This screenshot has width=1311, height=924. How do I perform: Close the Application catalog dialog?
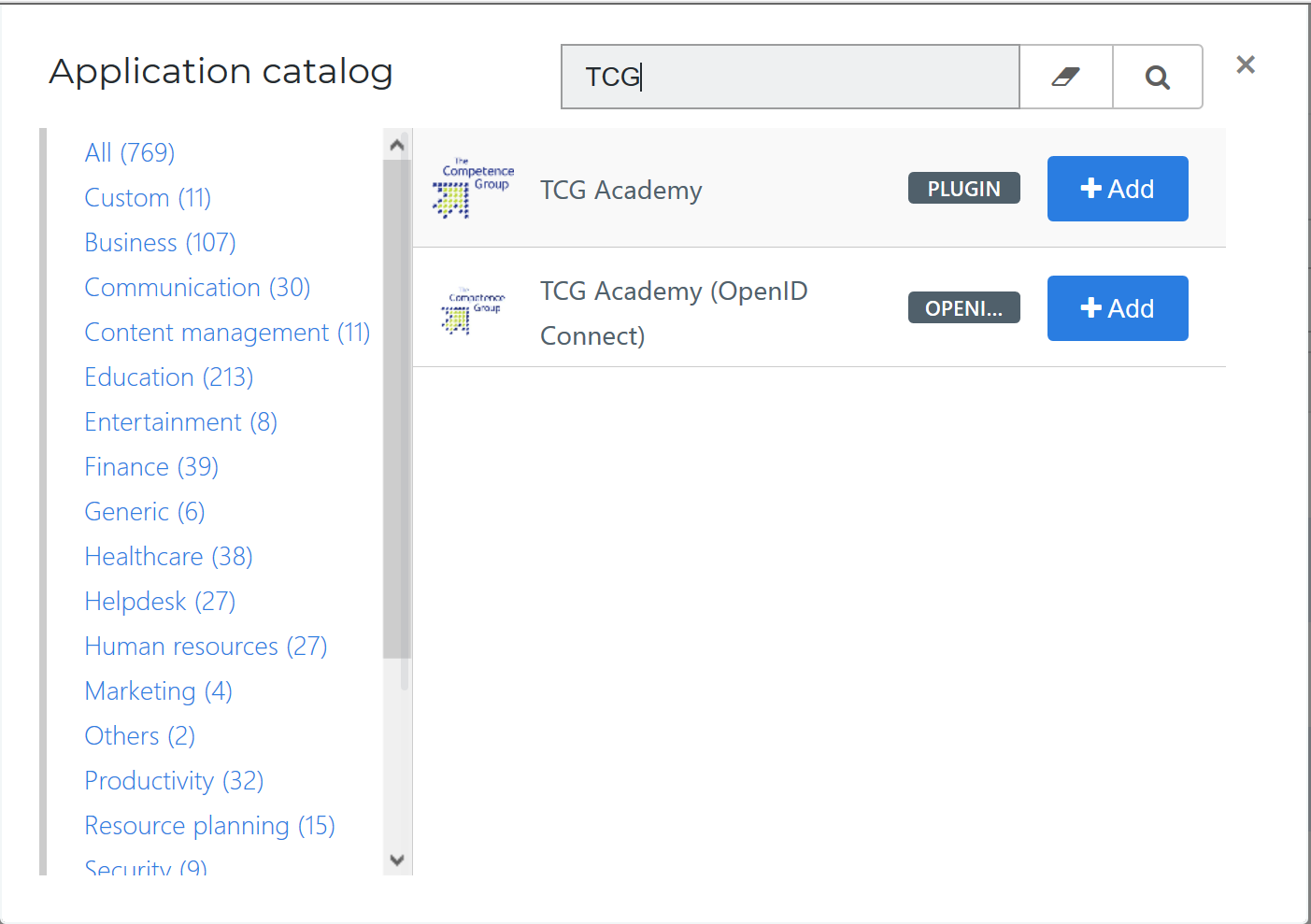[x=1246, y=64]
